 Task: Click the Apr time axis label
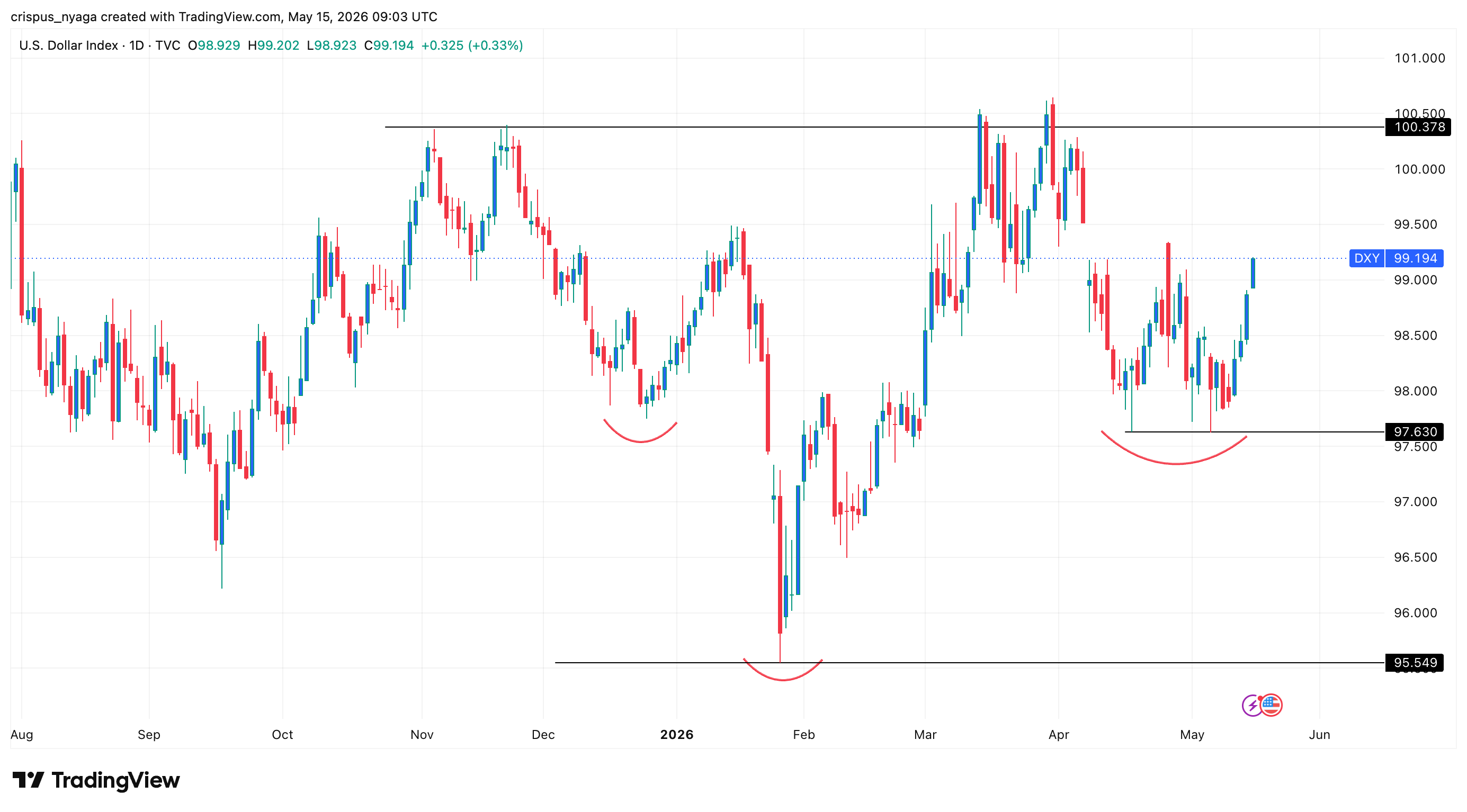pos(1059,735)
